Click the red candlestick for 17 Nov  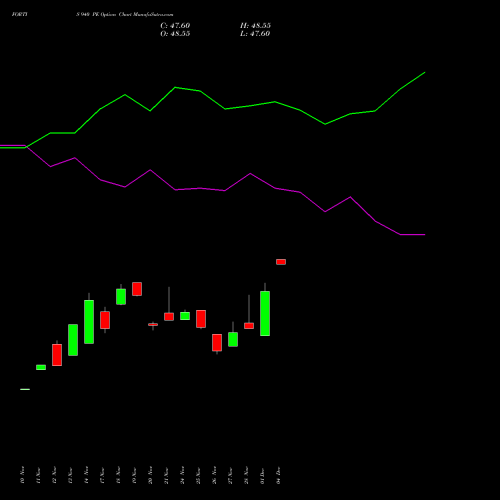tap(105, 320)
